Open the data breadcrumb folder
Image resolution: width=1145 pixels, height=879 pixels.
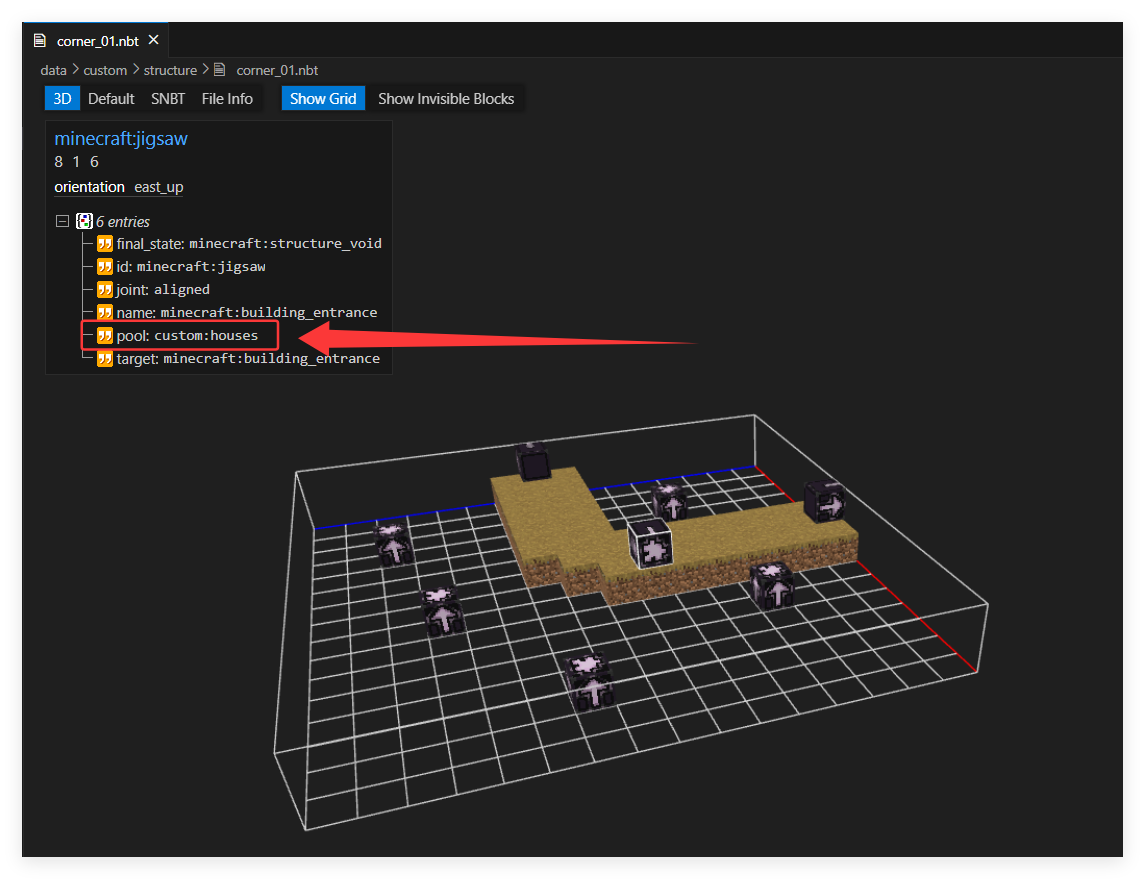(53, 70)
